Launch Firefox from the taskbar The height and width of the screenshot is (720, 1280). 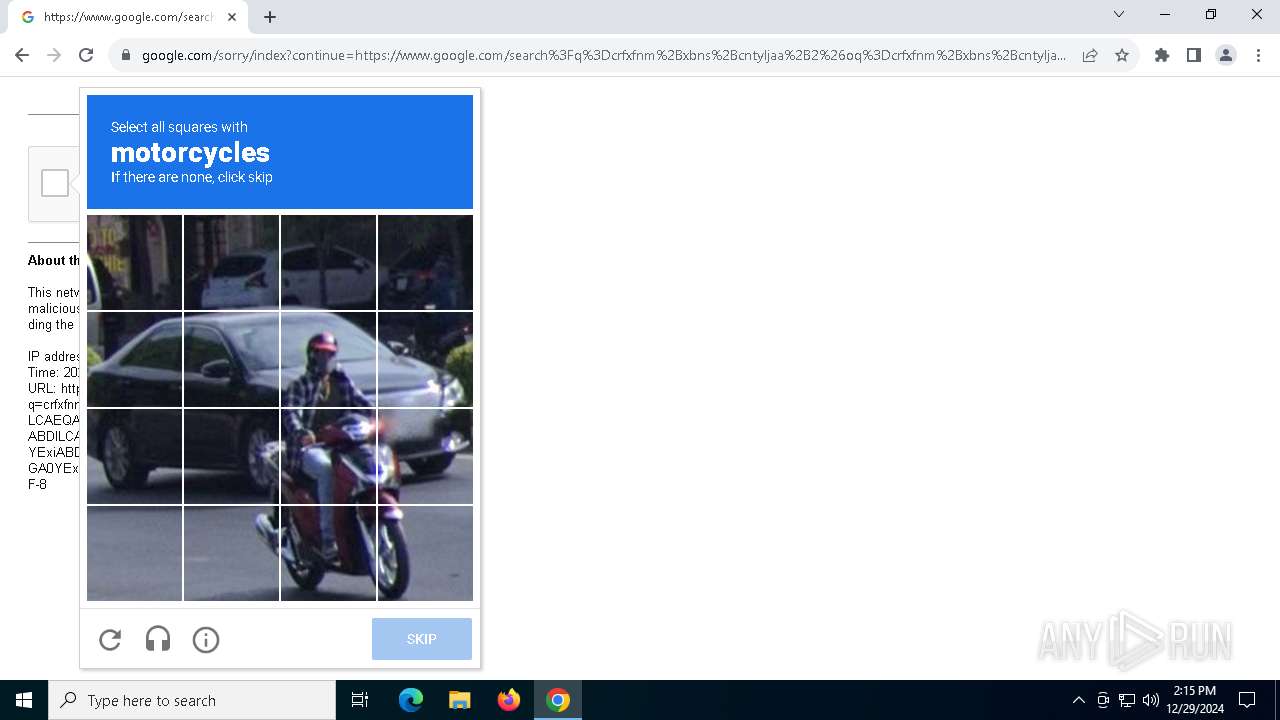click(509, 700)
